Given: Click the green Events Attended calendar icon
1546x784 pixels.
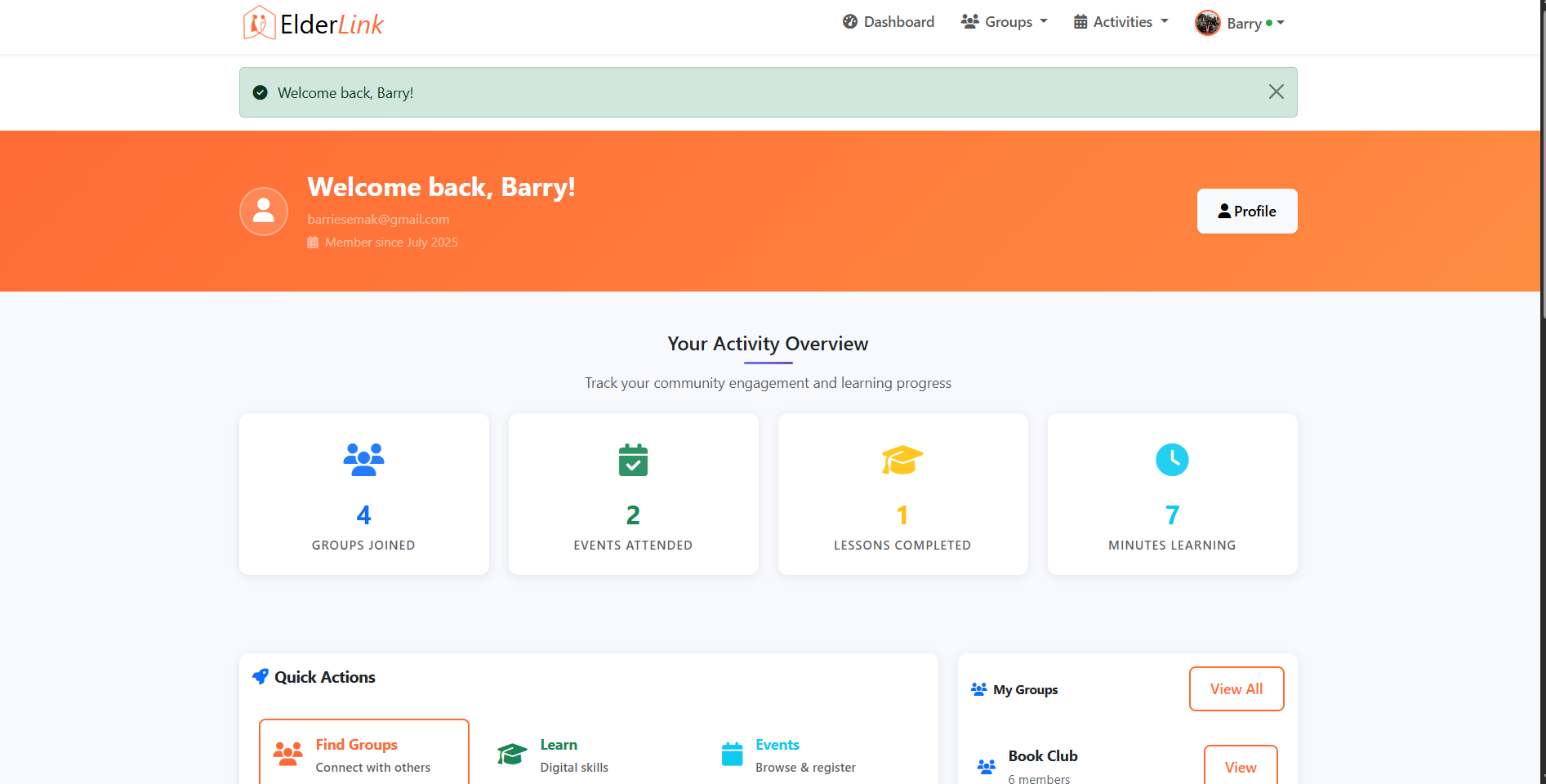Looking at the screenshot, I should [633, 459].
